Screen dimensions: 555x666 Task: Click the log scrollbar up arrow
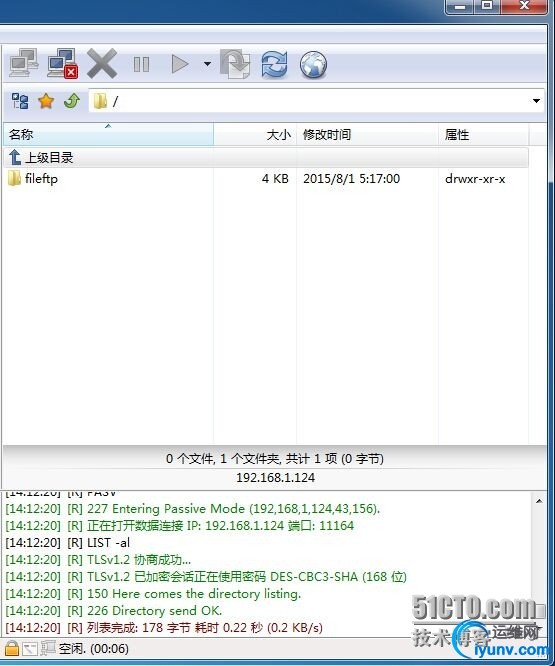(x=539, y=501)
